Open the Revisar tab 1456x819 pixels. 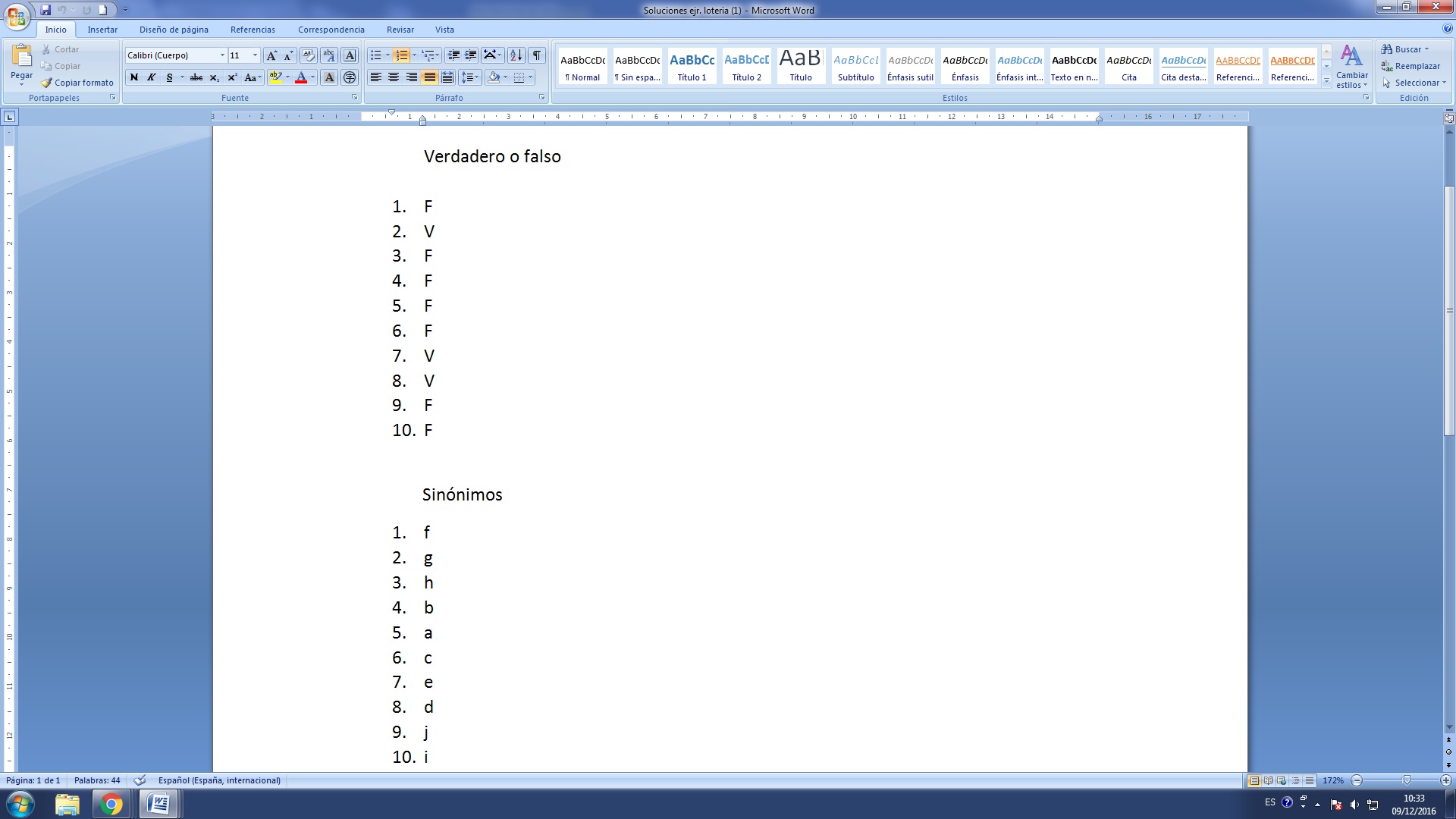[400, 30]
